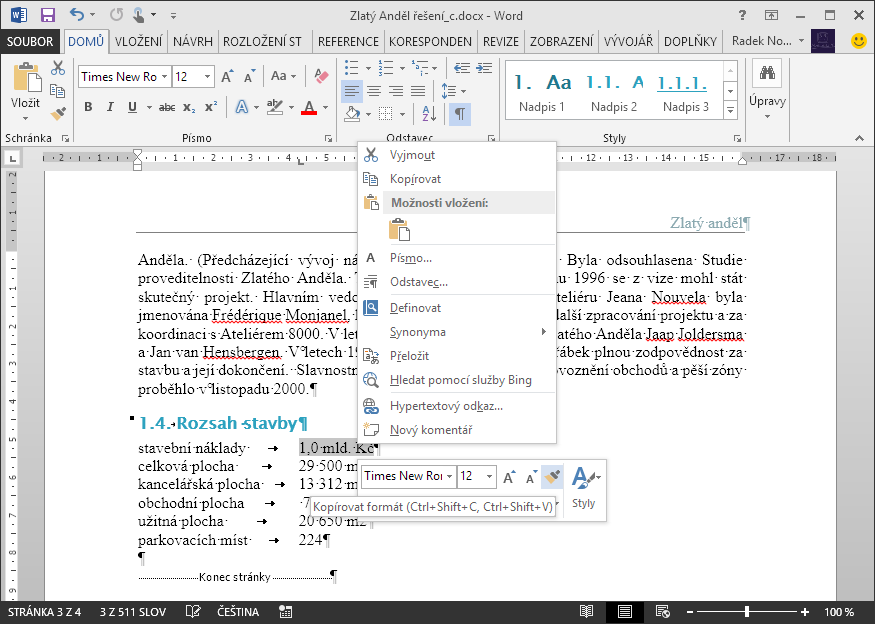This screenshot has height=624, width=875.
Task: Switch to the REFERENCE tab
Action: (348, 41)
